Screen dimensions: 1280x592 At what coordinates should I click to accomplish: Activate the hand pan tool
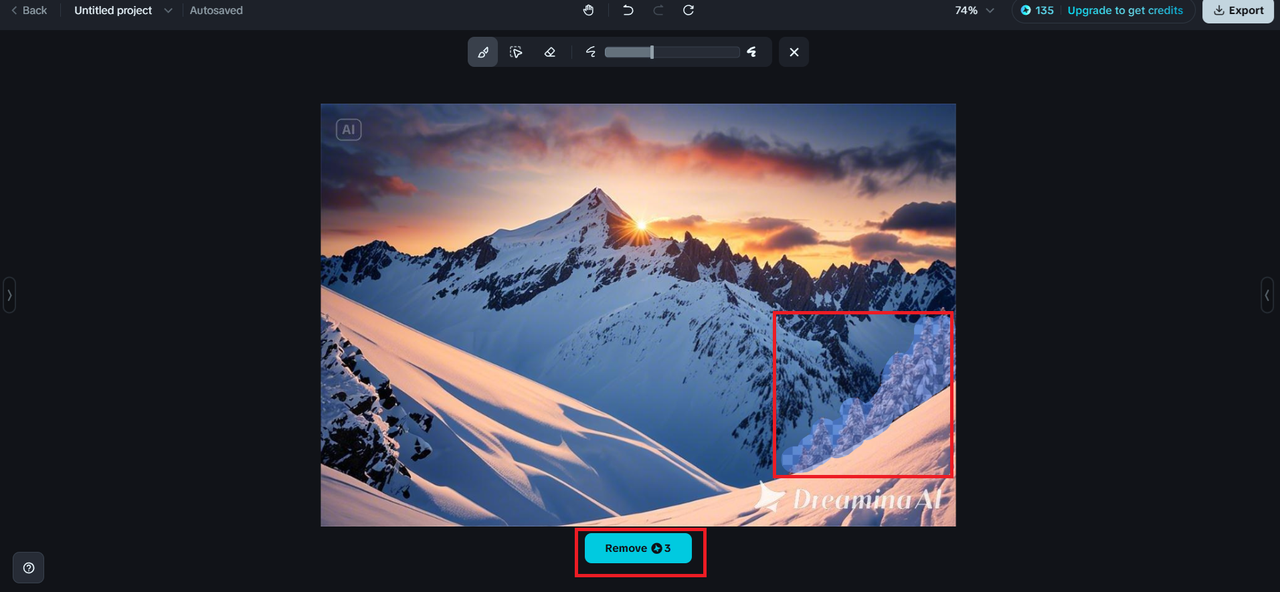[x=589, y=10]
